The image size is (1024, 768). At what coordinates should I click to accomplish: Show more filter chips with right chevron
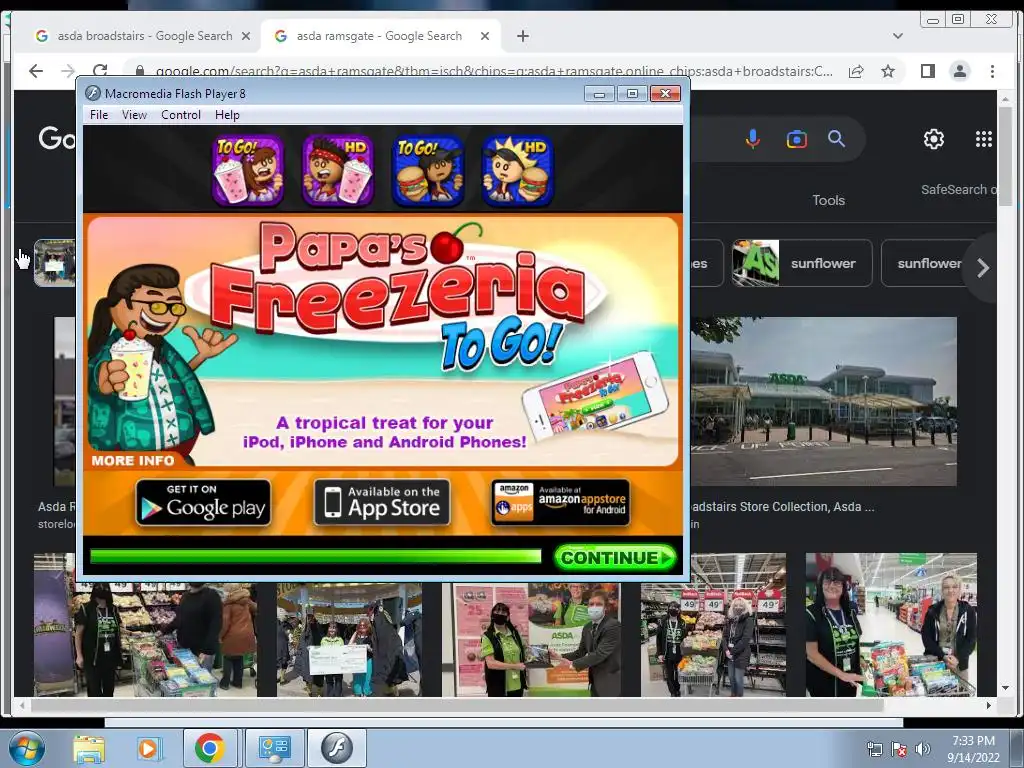click(x=983, y=267)
